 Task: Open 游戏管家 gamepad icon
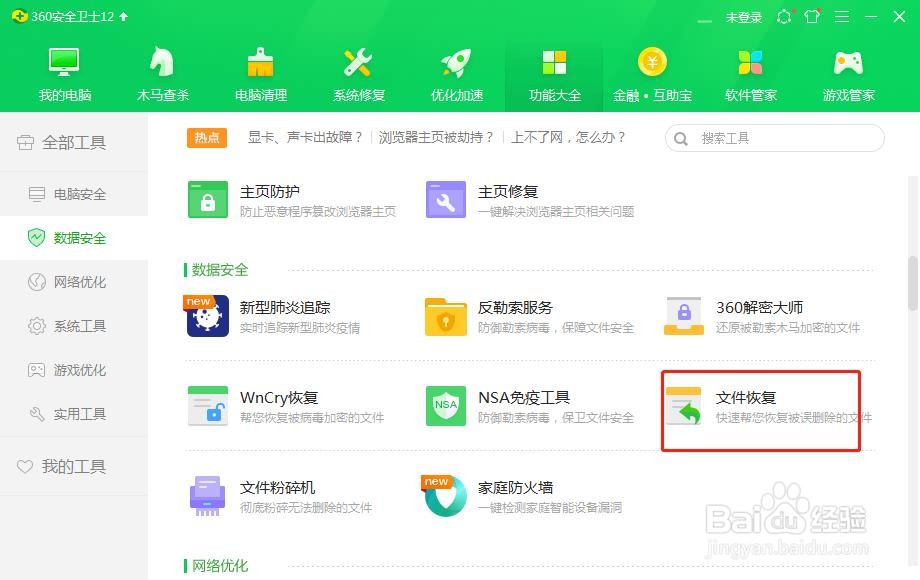pos(848,62)
